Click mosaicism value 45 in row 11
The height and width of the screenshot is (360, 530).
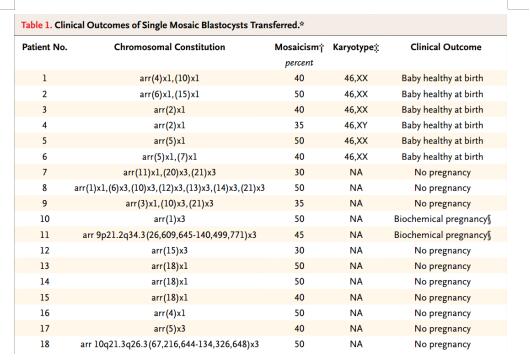tap(299, 235)
